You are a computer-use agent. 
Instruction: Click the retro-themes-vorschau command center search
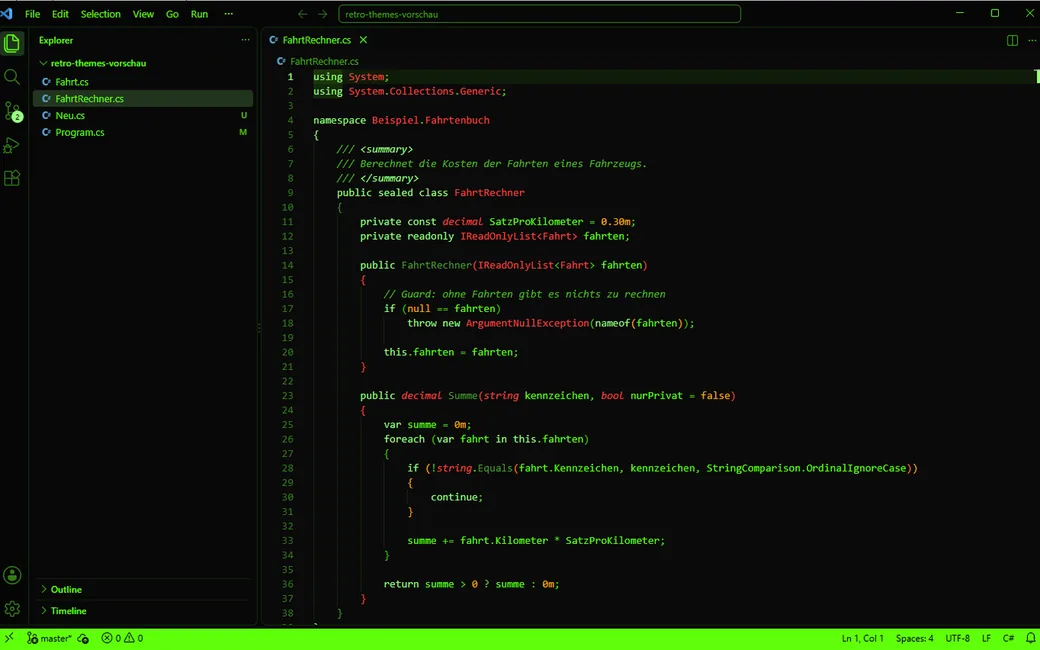pos(539,14)
